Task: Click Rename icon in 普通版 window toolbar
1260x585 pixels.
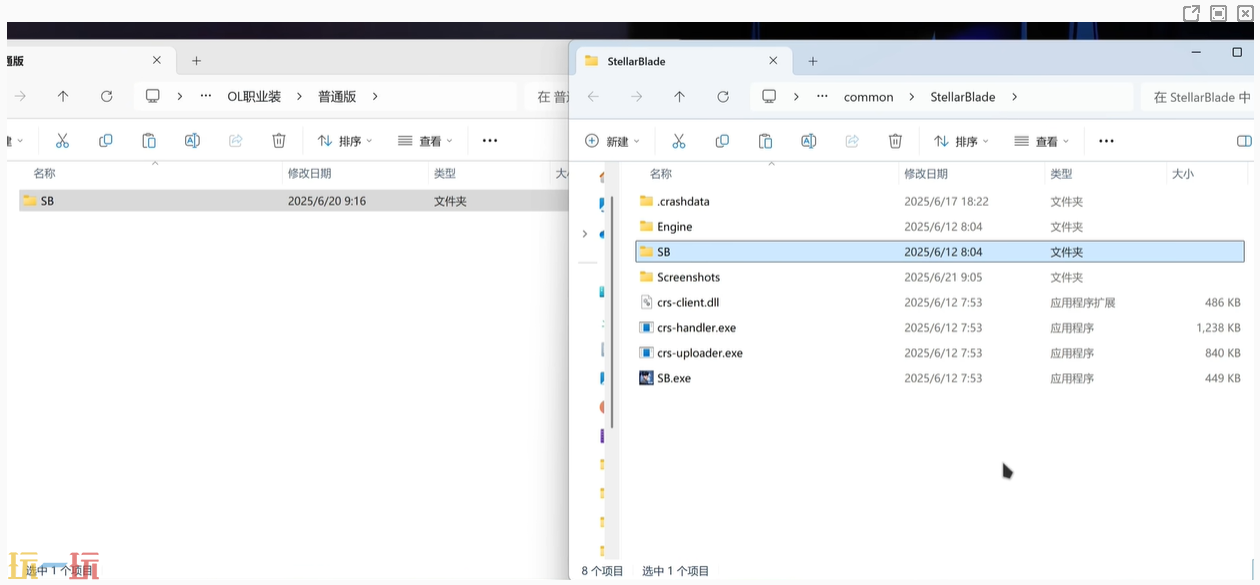Action: (x=192, y=141)
